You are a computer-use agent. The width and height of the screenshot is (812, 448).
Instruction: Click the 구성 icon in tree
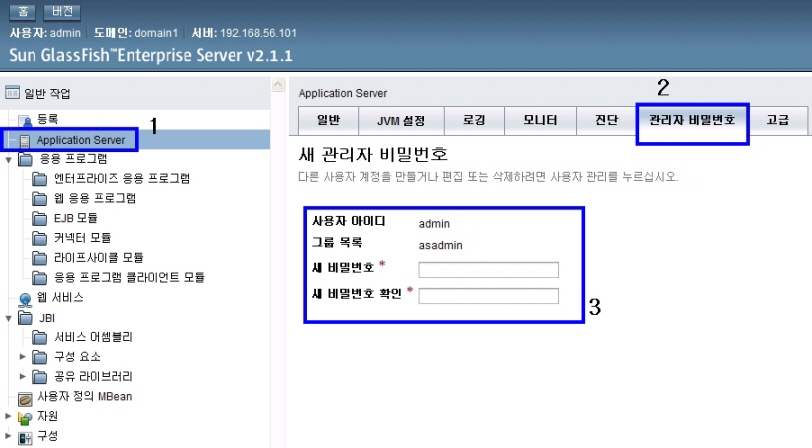pos(25,437)
